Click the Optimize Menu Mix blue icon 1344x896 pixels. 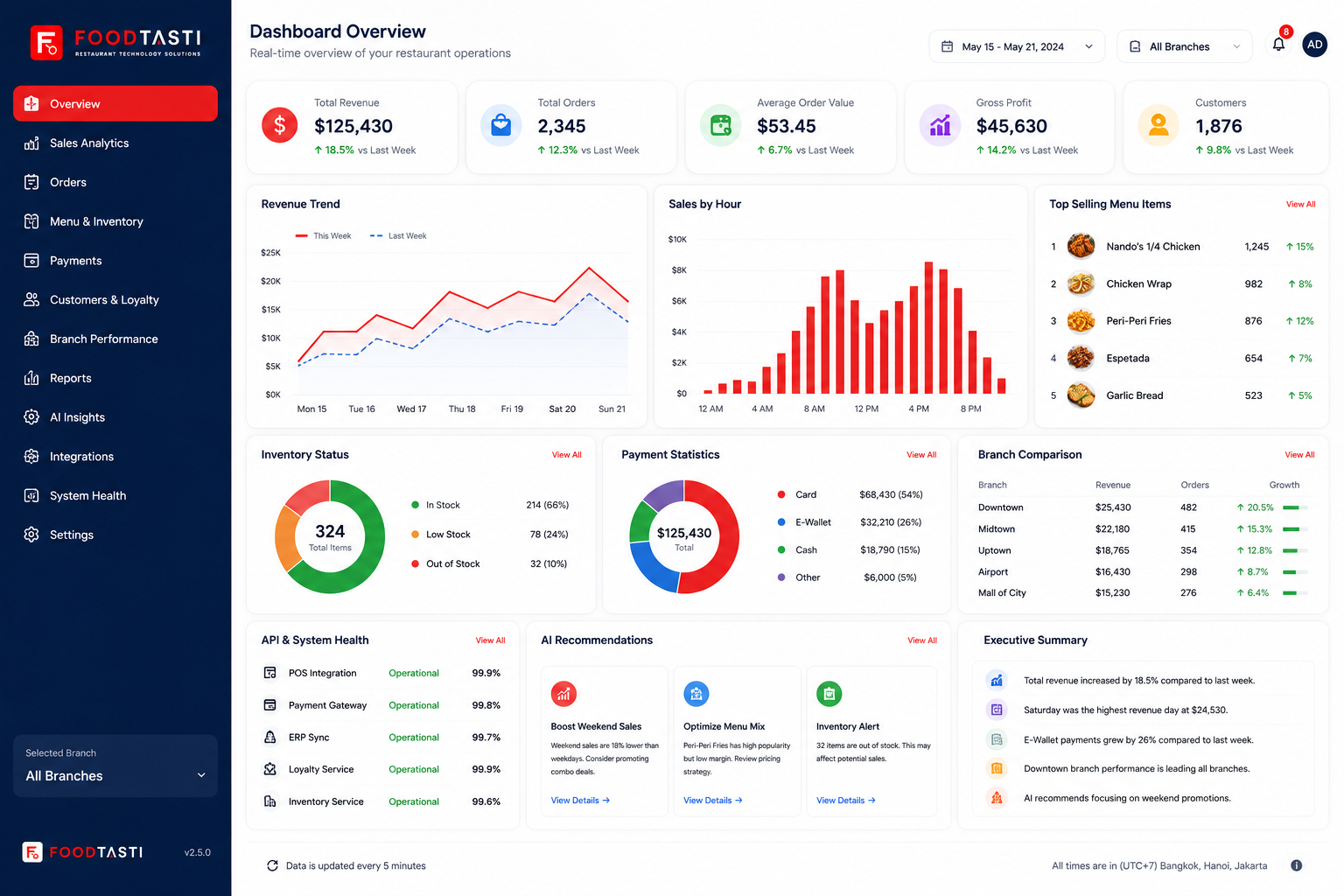[x=696, y=694]
